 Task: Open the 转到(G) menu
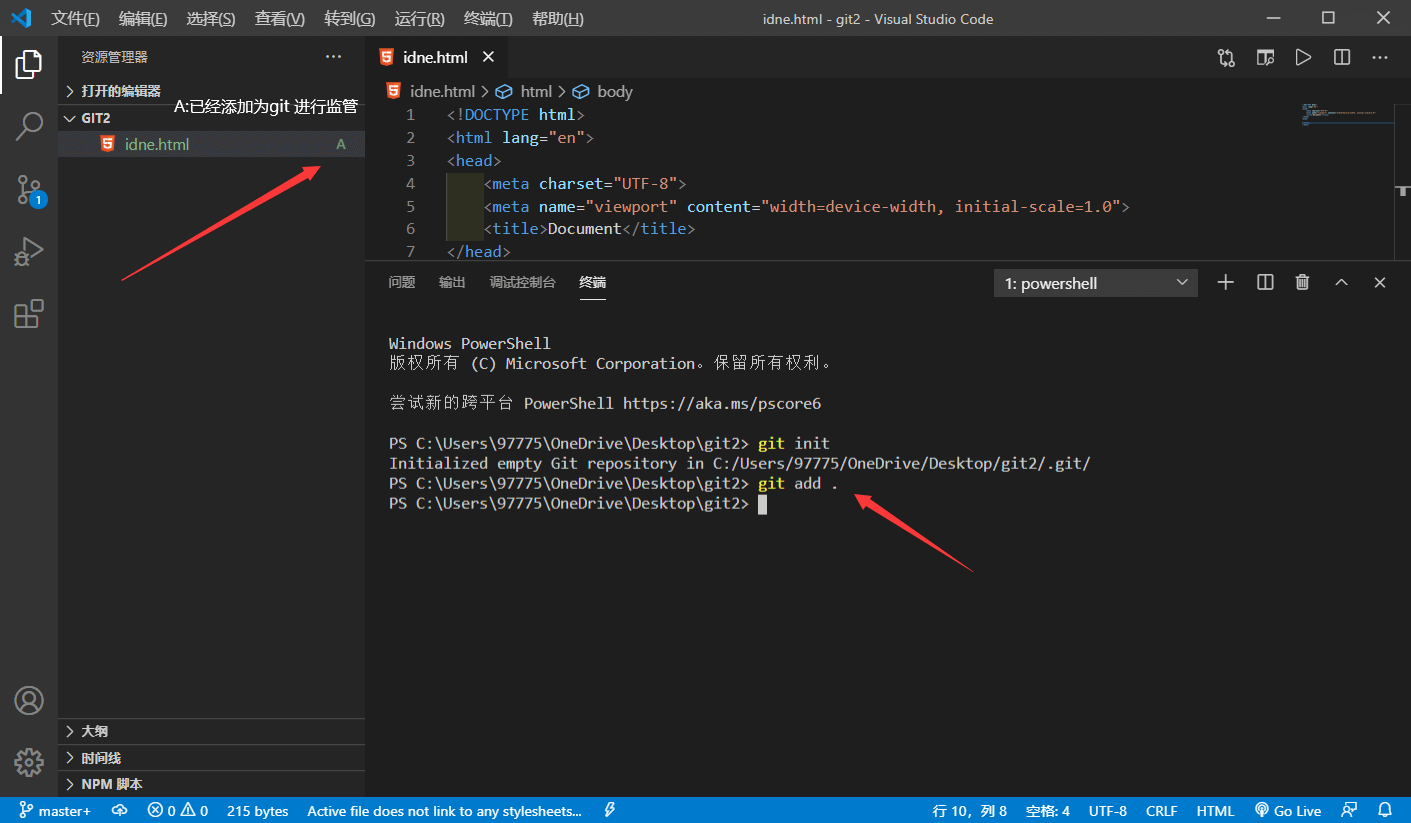pos(350,19)
